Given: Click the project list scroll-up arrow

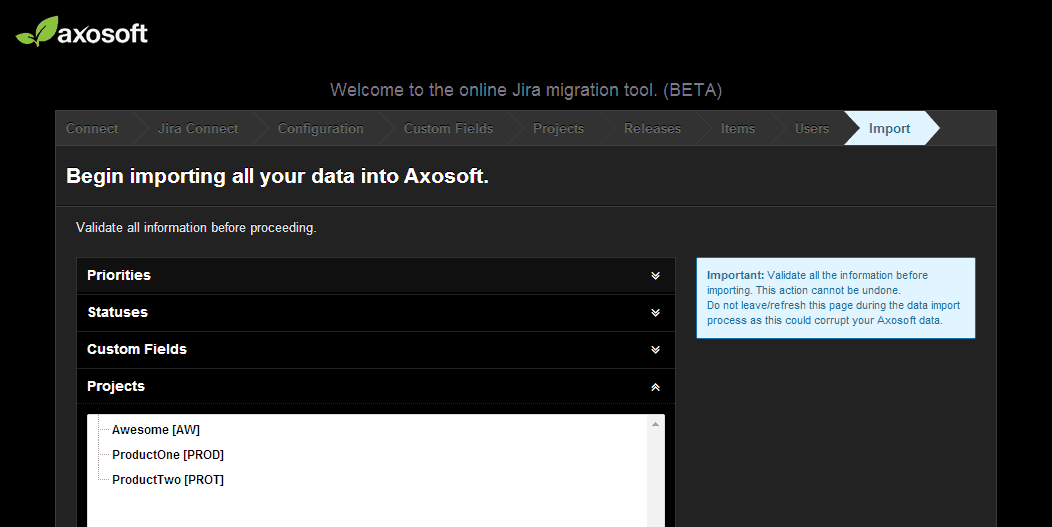Looking at the screenshot, I should pyautogui.click(x=655, y=424).
